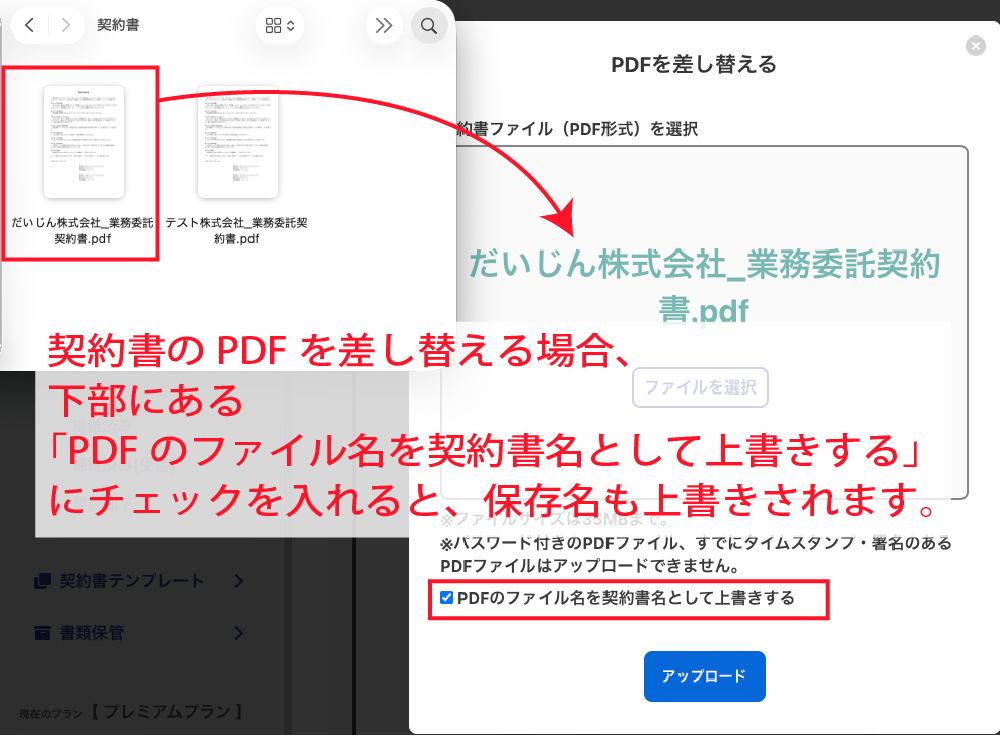Image resolution: width=1000 pixels, height=736 pixels.
Task: Close the PDFを差し替える dialog
Action: tap(976, 46)
